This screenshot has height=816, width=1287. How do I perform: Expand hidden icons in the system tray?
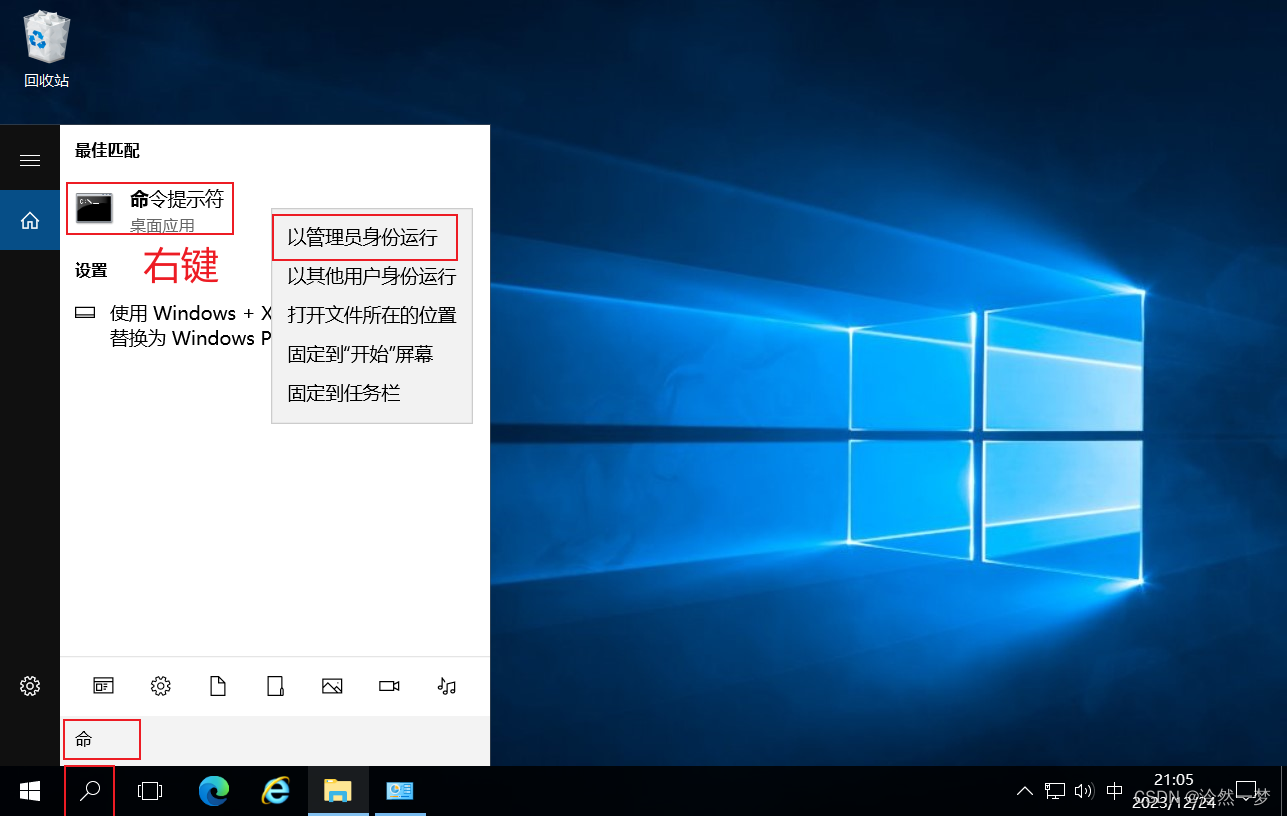click(x=1024, y=790)
